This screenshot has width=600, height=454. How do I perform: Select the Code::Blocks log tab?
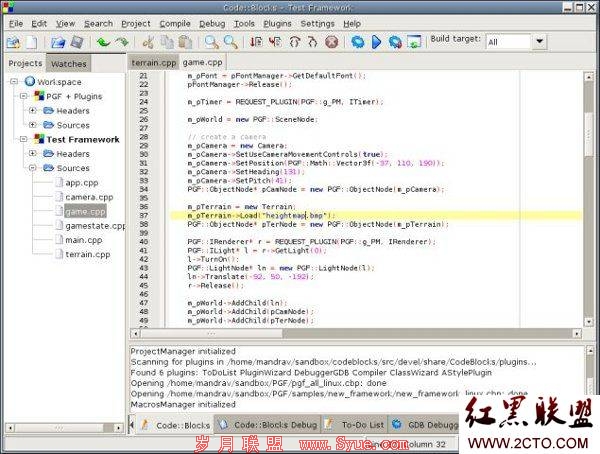(175, 425)
